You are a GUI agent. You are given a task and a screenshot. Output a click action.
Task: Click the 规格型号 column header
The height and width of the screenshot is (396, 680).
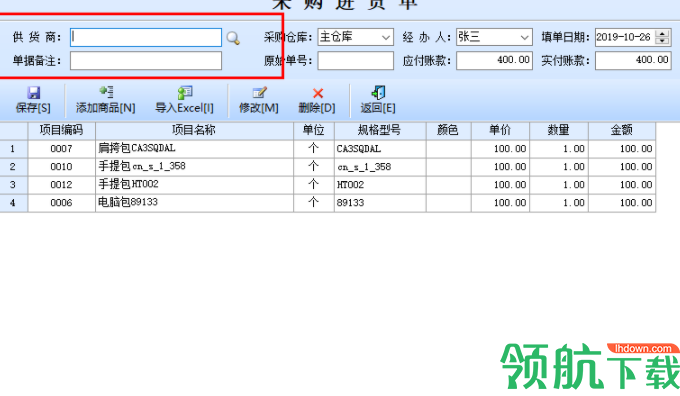click(x=380, y=131)
